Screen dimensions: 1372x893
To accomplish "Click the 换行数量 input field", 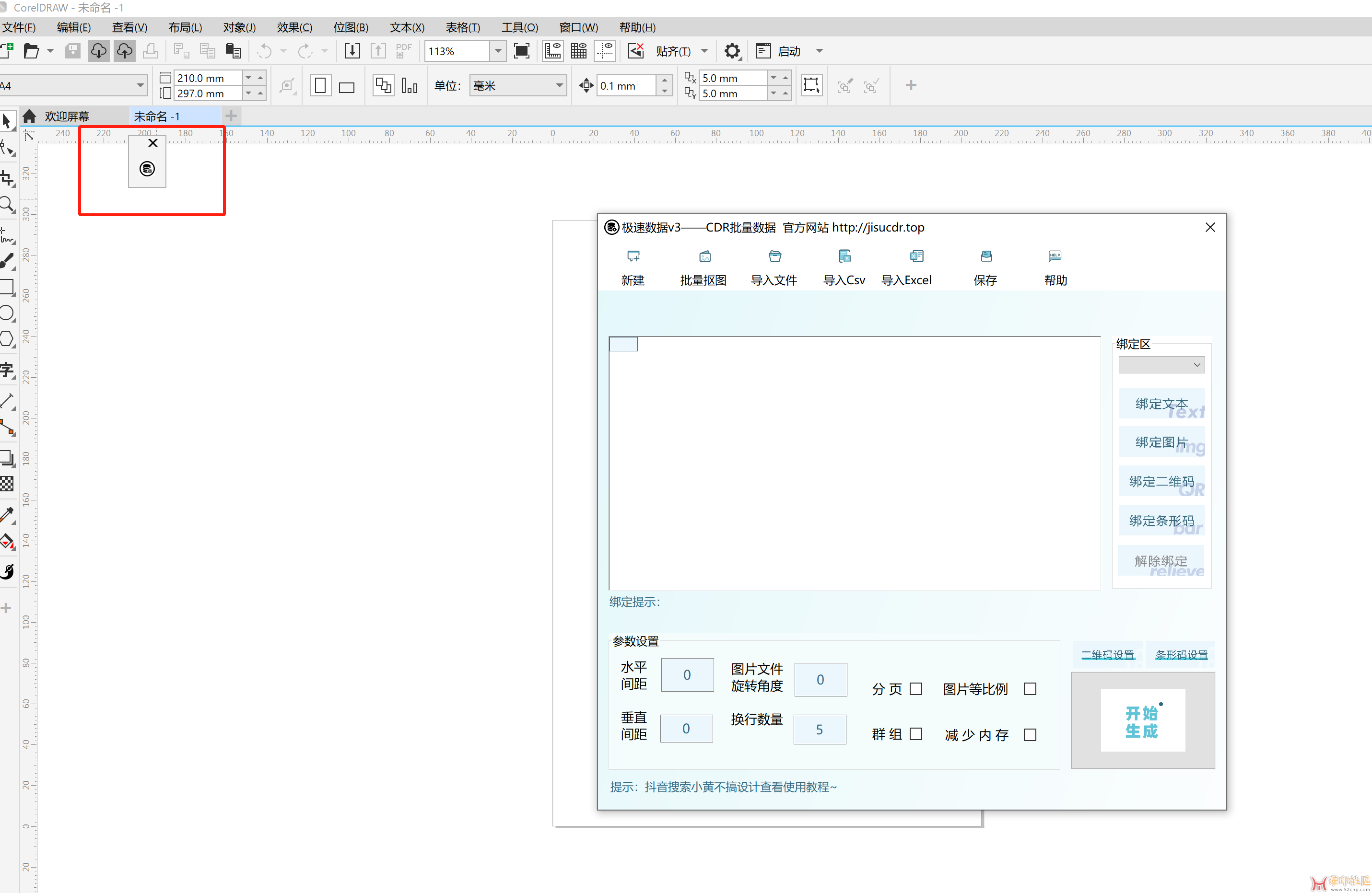I will [820, 730].
